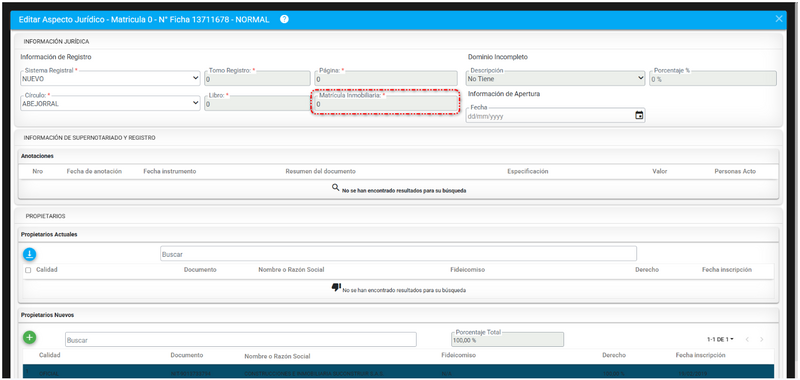Click the Porcentaje Total field
The height and width of the screenshot is (380, 800).
pyautogui.click(x=507, y=339)
